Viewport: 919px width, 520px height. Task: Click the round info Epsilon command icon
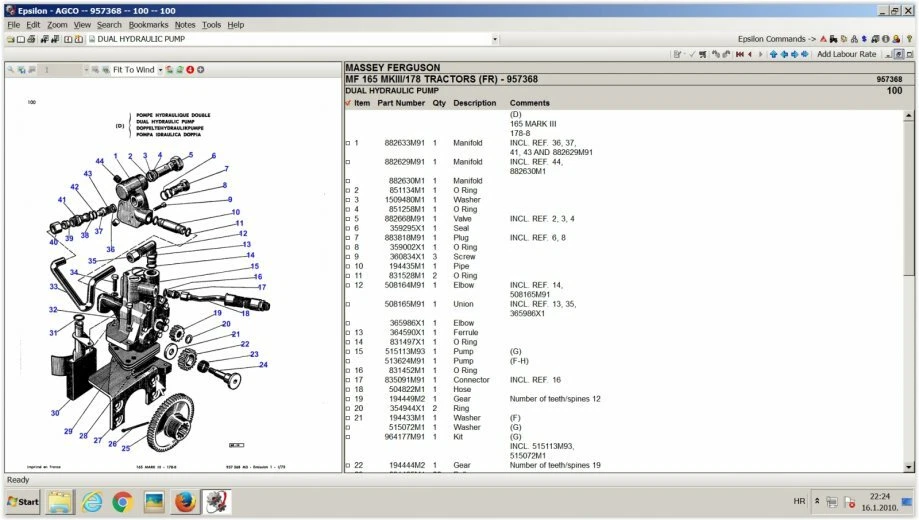coord(886,39)
